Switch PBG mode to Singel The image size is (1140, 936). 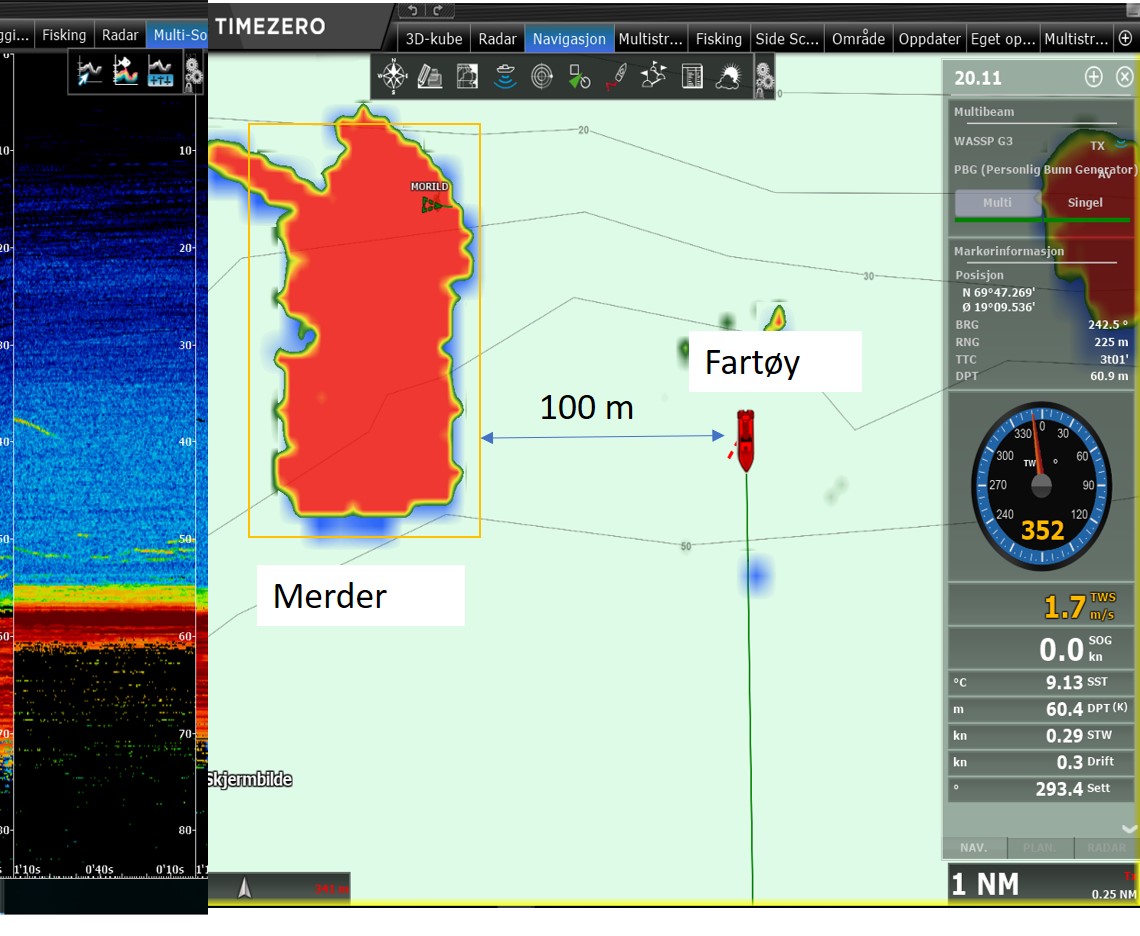[x=1085, y=203]
